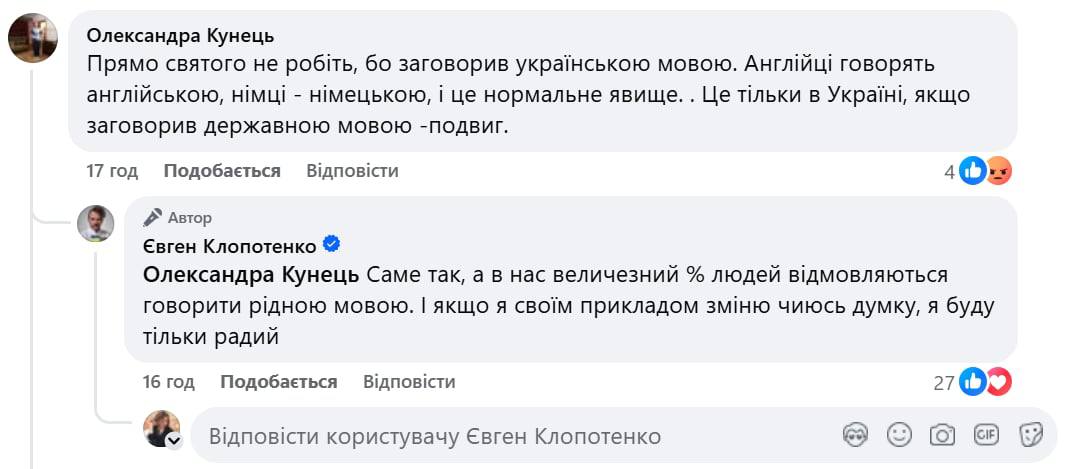The image size is (1077, 469).
Task: Click the mentioned name Олександра Кунець in reply
Action: 253,274
